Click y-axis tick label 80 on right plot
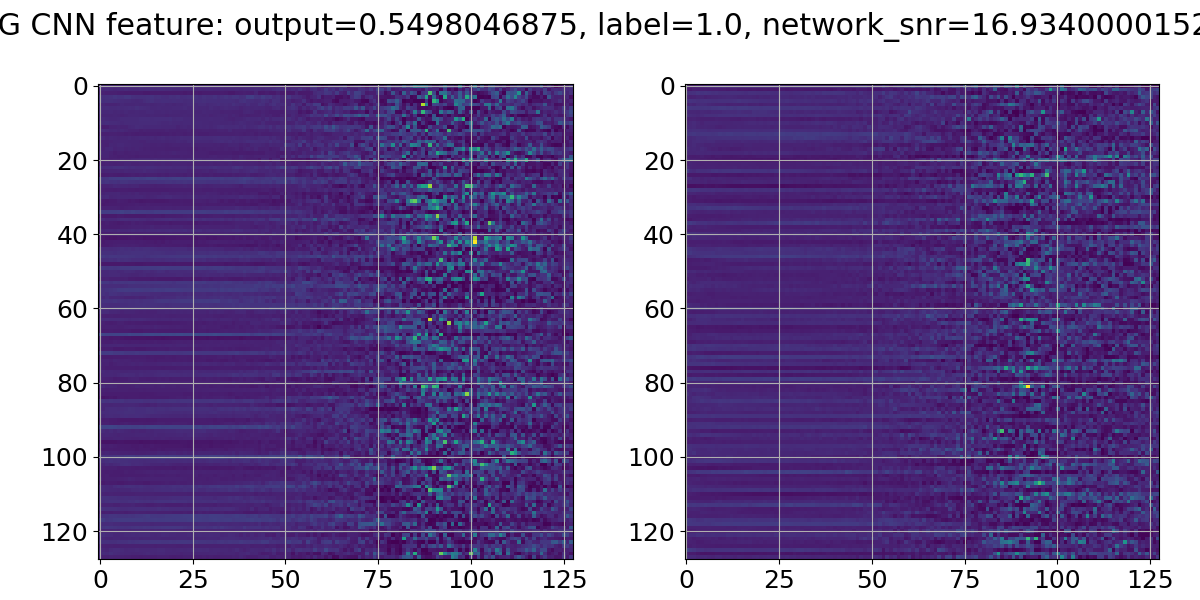 (662, 383)
